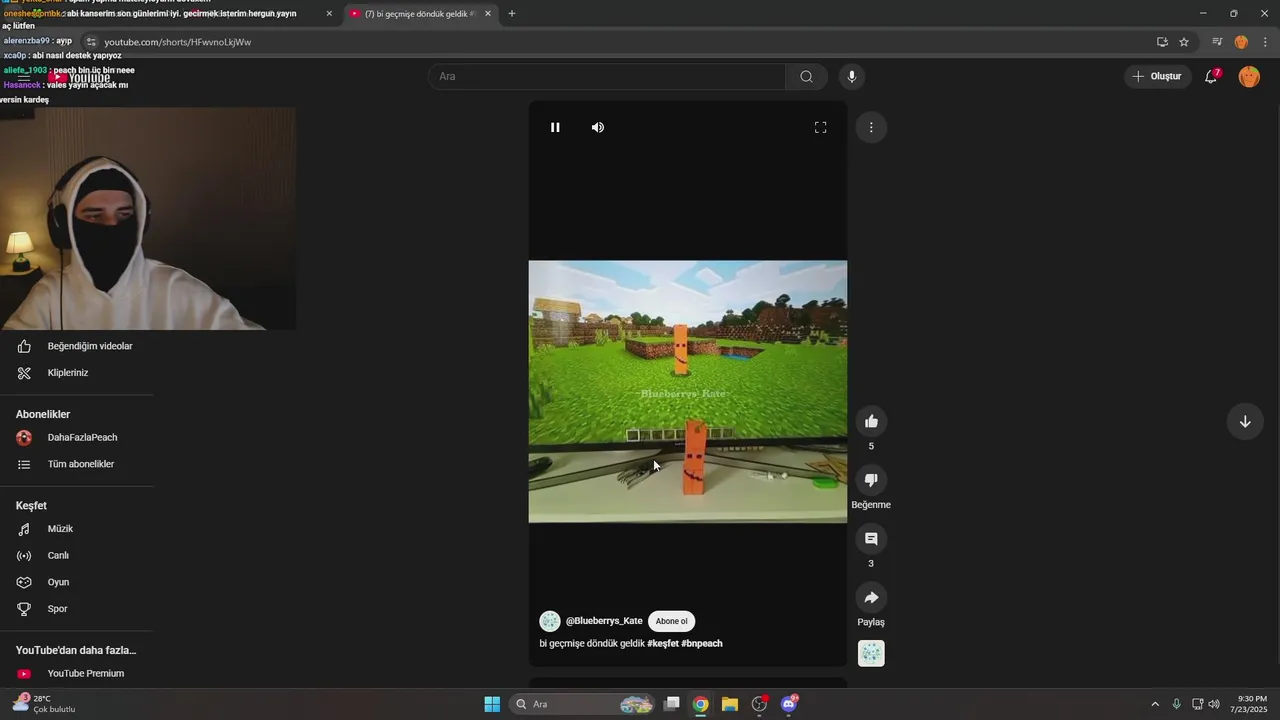Open Chrome profile avatar
Viewport: 1280px width, 720px height.
[x=1241, y=42]
